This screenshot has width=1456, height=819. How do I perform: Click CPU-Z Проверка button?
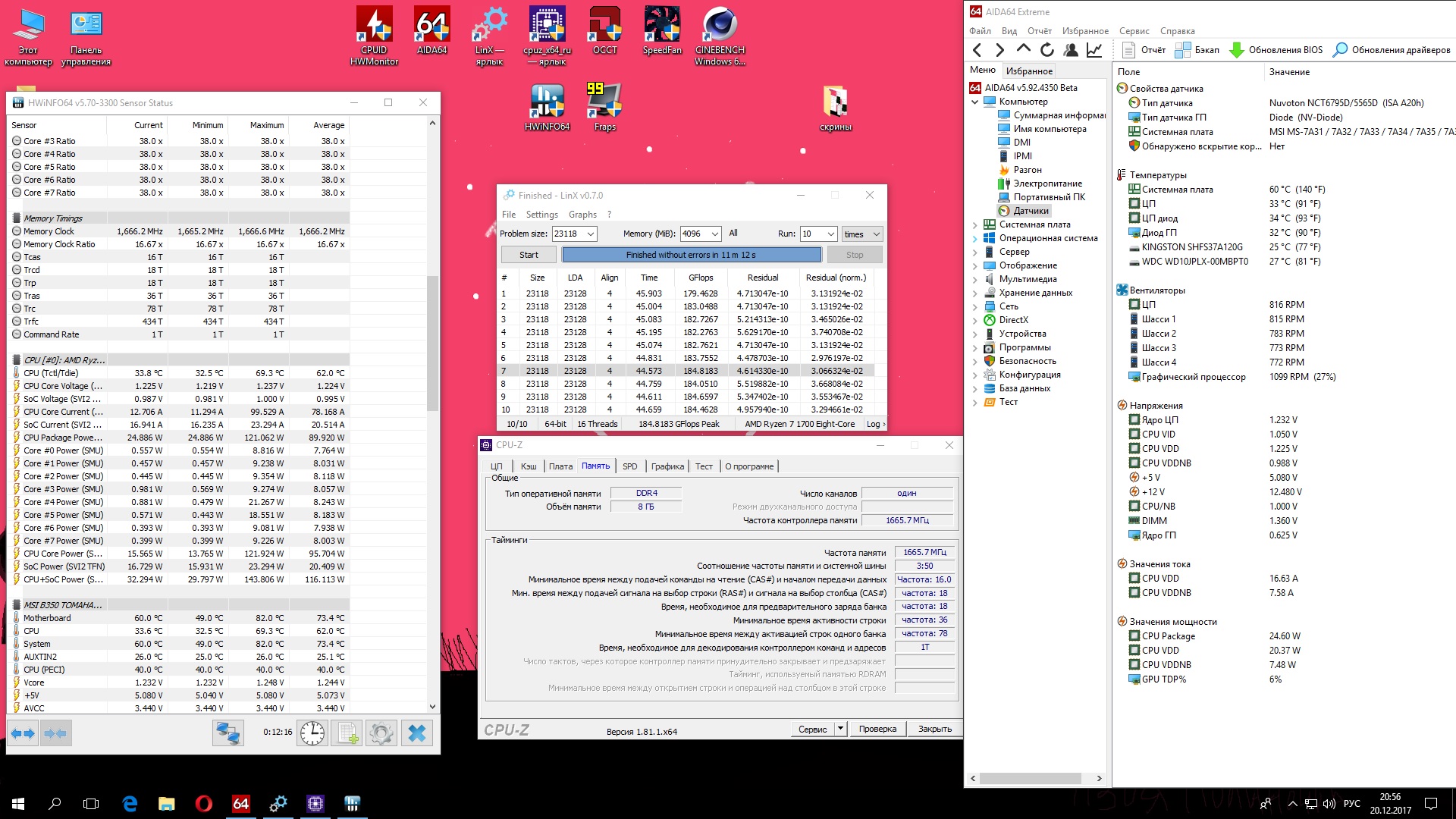coord(877,729)
